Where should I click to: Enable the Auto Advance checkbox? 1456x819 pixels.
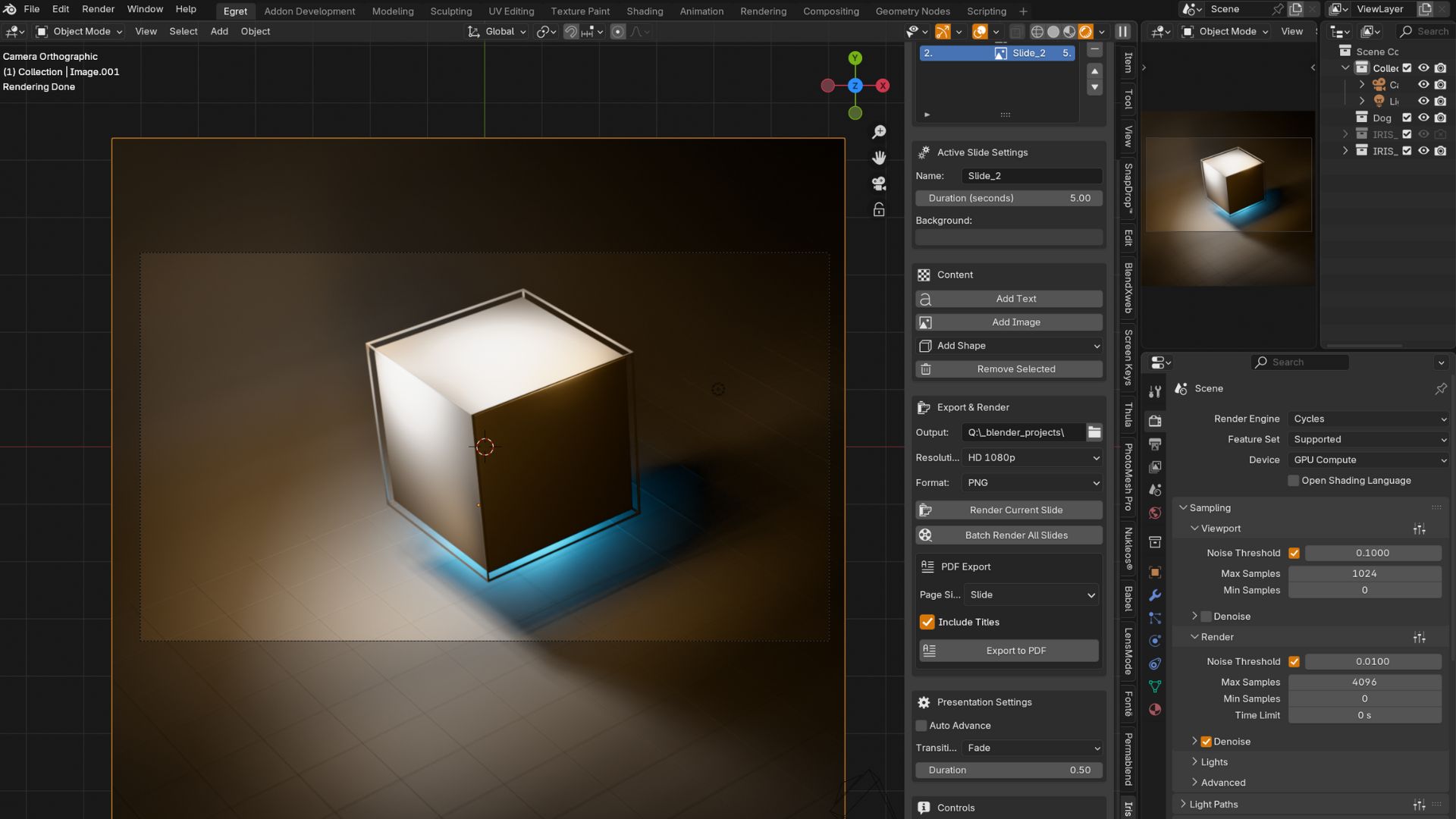pos(921,726)
